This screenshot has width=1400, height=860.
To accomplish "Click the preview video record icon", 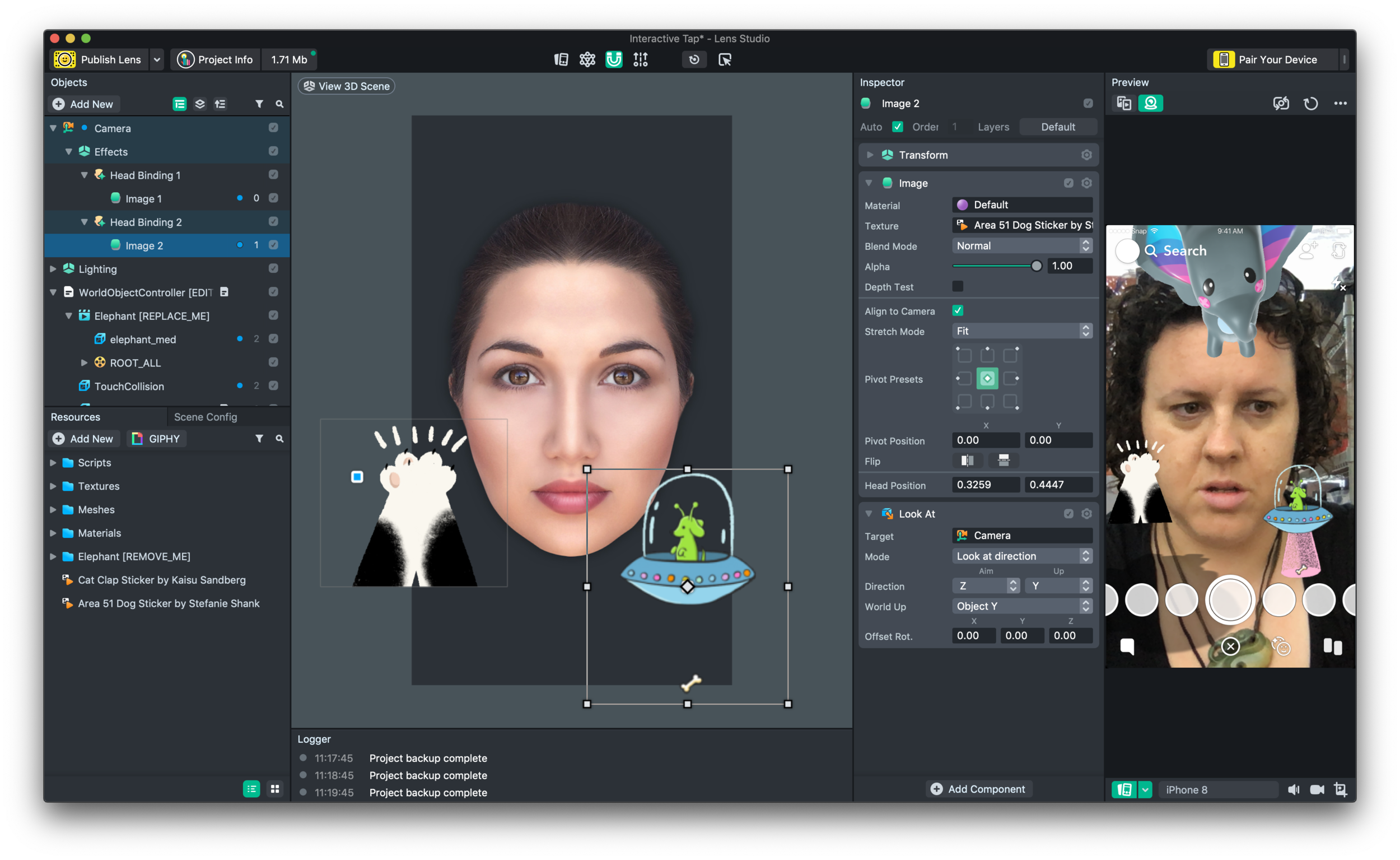I will 1317,789.
